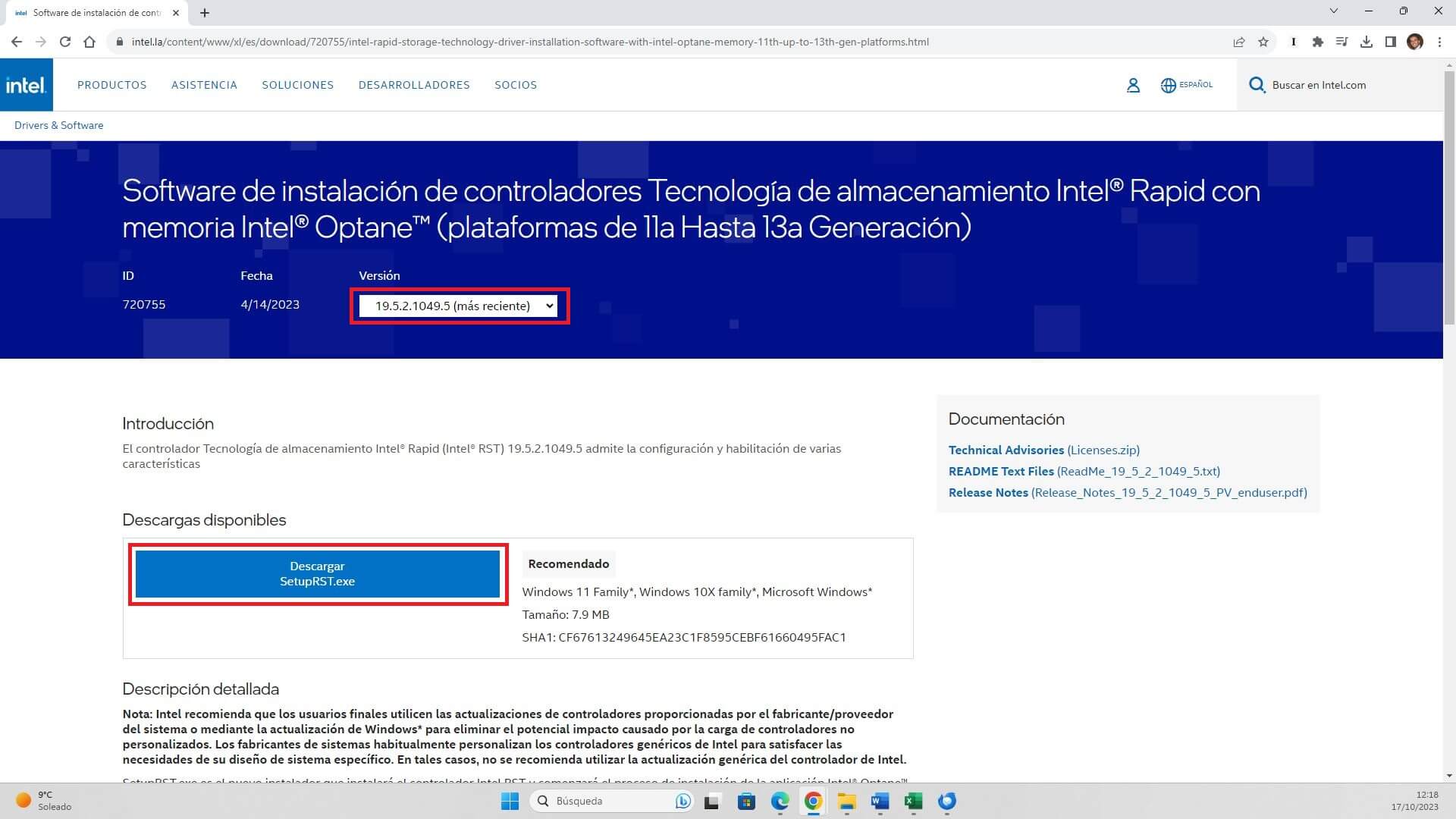Bookmark this page with the star
This screenshot has width=1456, height=819.
click(1263, 42)
